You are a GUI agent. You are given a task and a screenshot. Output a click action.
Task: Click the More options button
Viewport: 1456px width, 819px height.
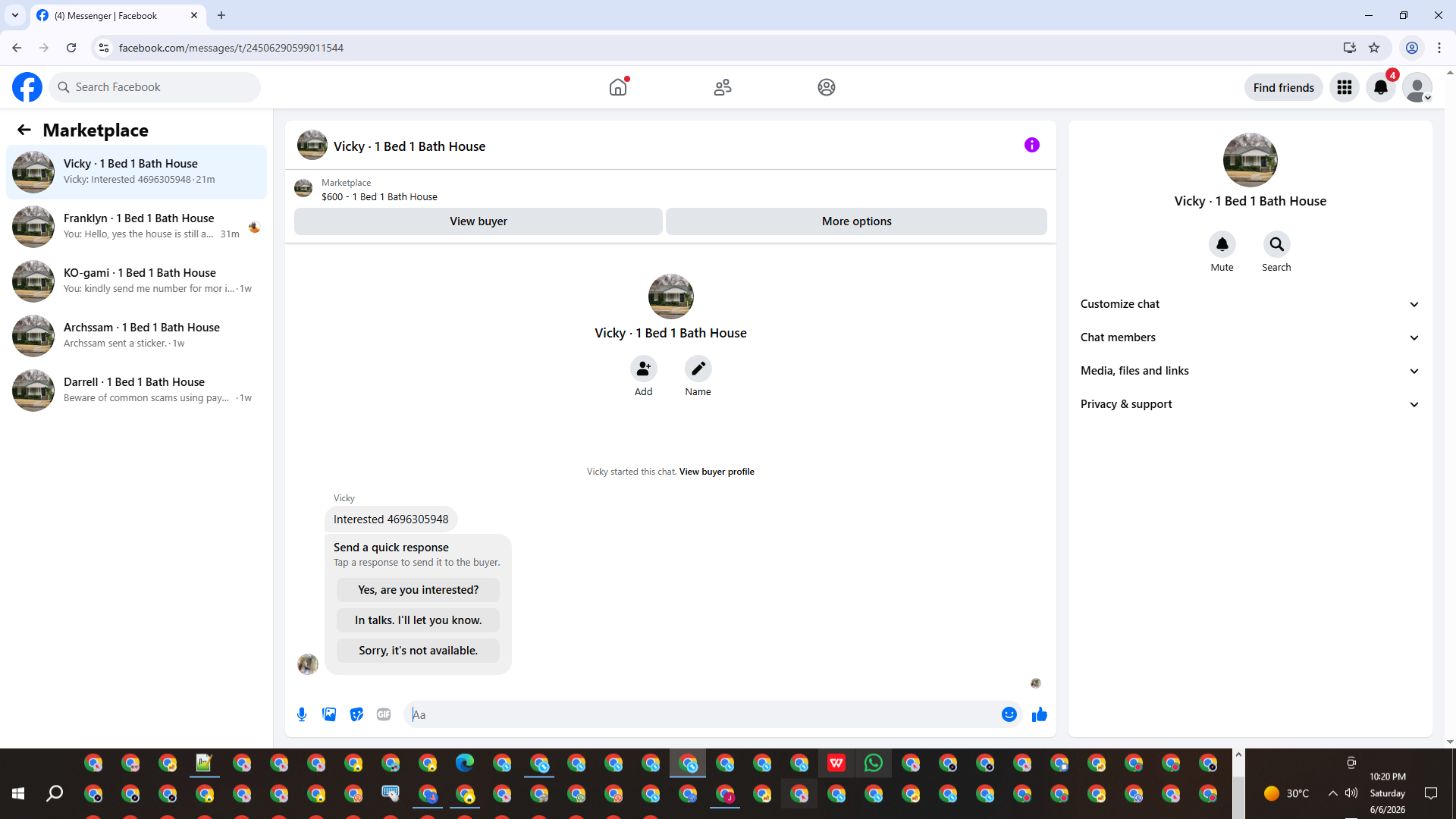[x=857, y=221]
